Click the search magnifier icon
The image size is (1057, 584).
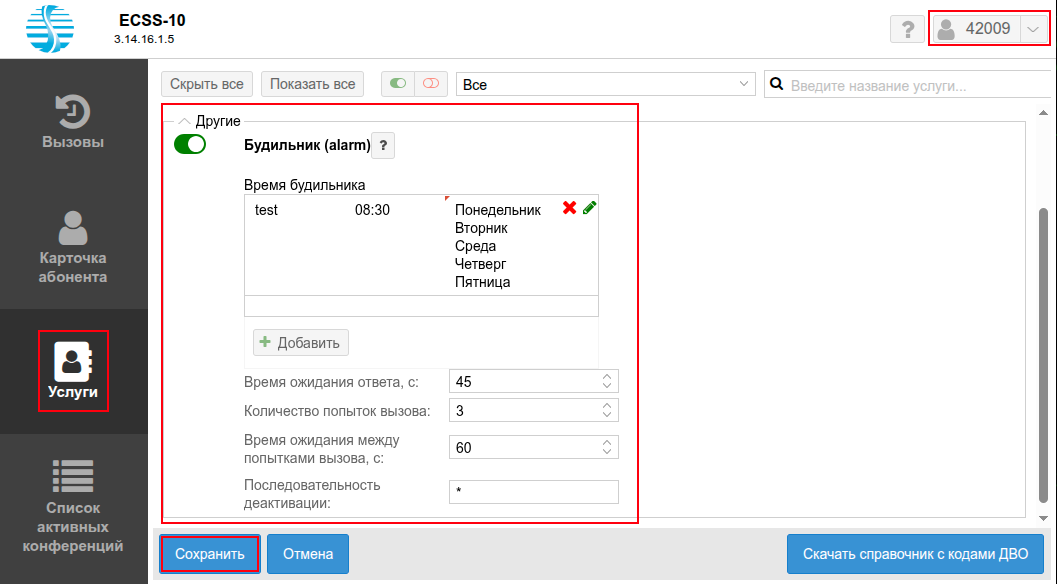(x=777, y=85)
